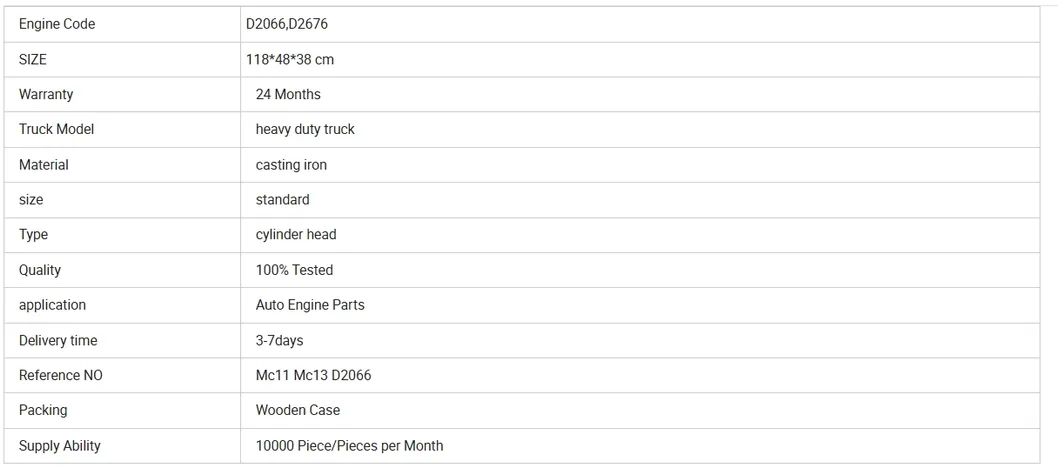This screenshot has height=468, width=1058.
Task: Click the Engine Code label cell
Action: [x=57, y=24]
